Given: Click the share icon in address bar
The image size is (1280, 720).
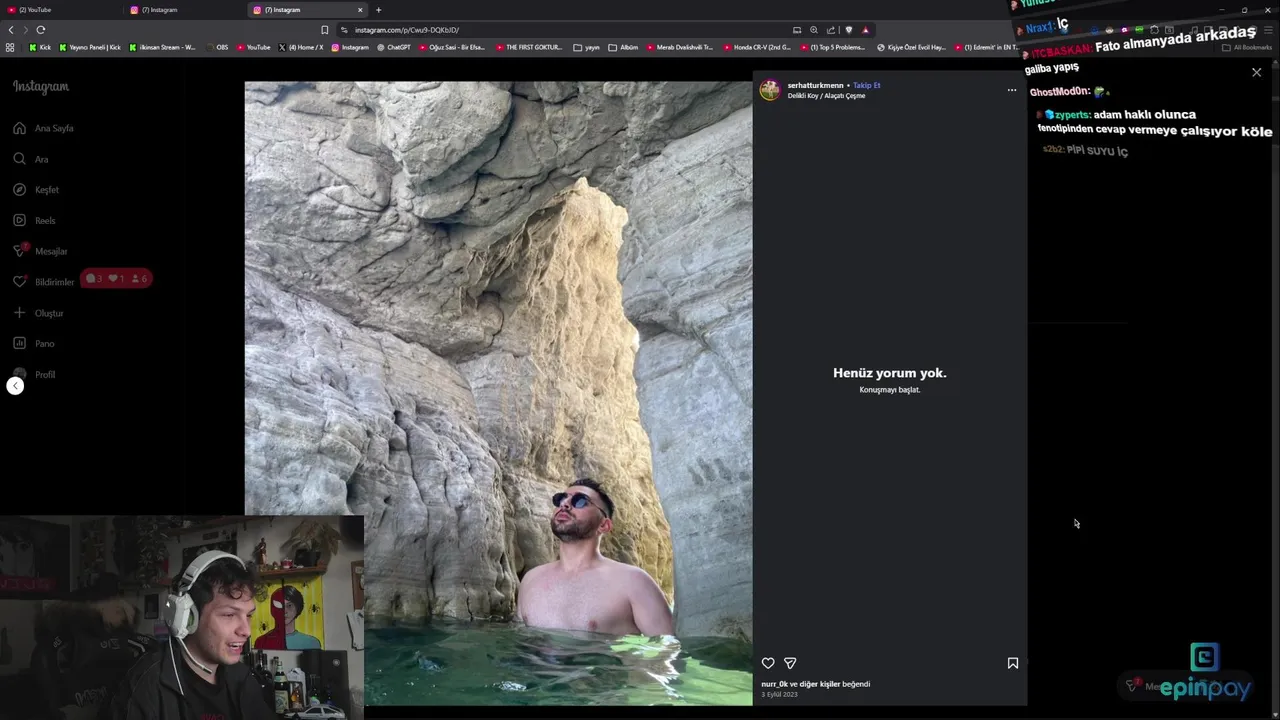Looking at the screenshot, I should click(831, 30).
